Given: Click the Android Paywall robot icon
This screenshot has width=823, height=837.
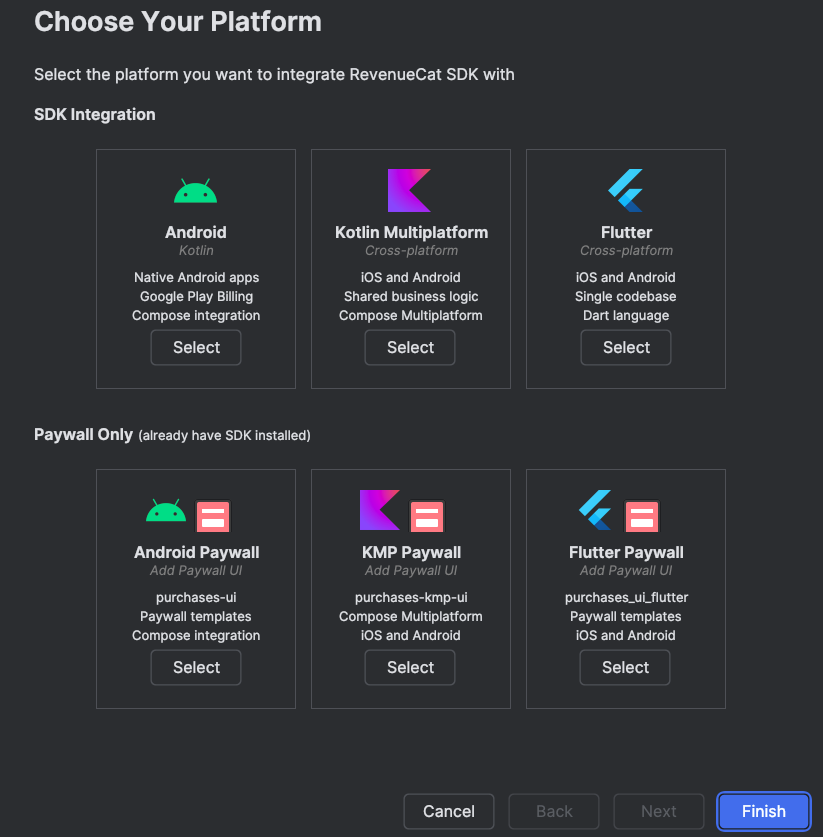Looking at the screenshot, I should click(x=166, y=512).
